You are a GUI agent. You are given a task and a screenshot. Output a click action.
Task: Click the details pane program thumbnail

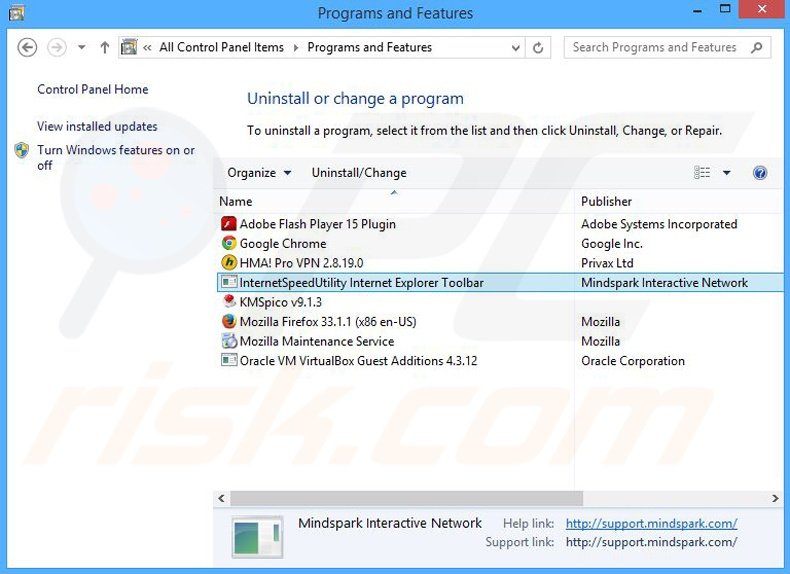[x=257, y=537]
